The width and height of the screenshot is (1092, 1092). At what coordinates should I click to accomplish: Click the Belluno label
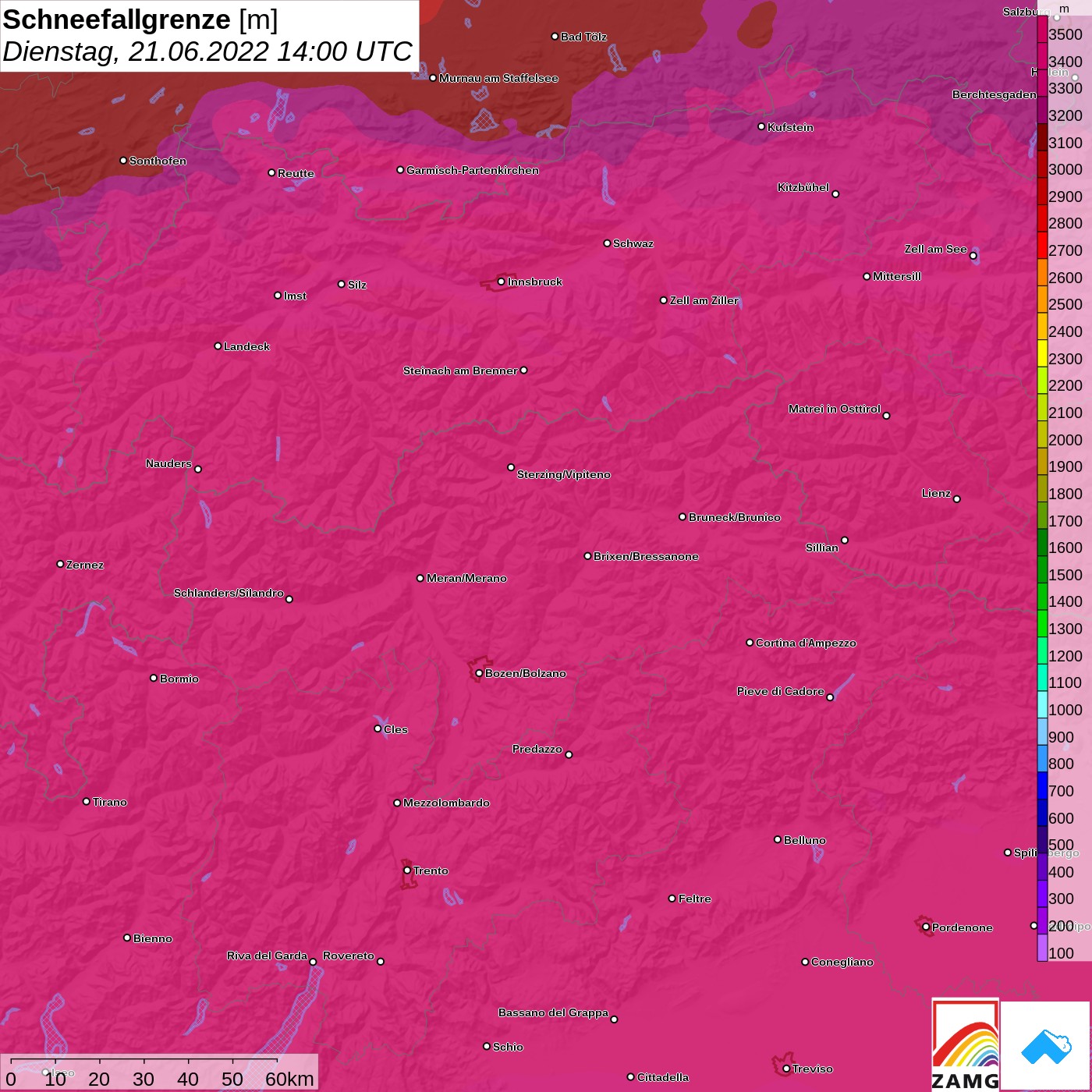click(804, 840)
